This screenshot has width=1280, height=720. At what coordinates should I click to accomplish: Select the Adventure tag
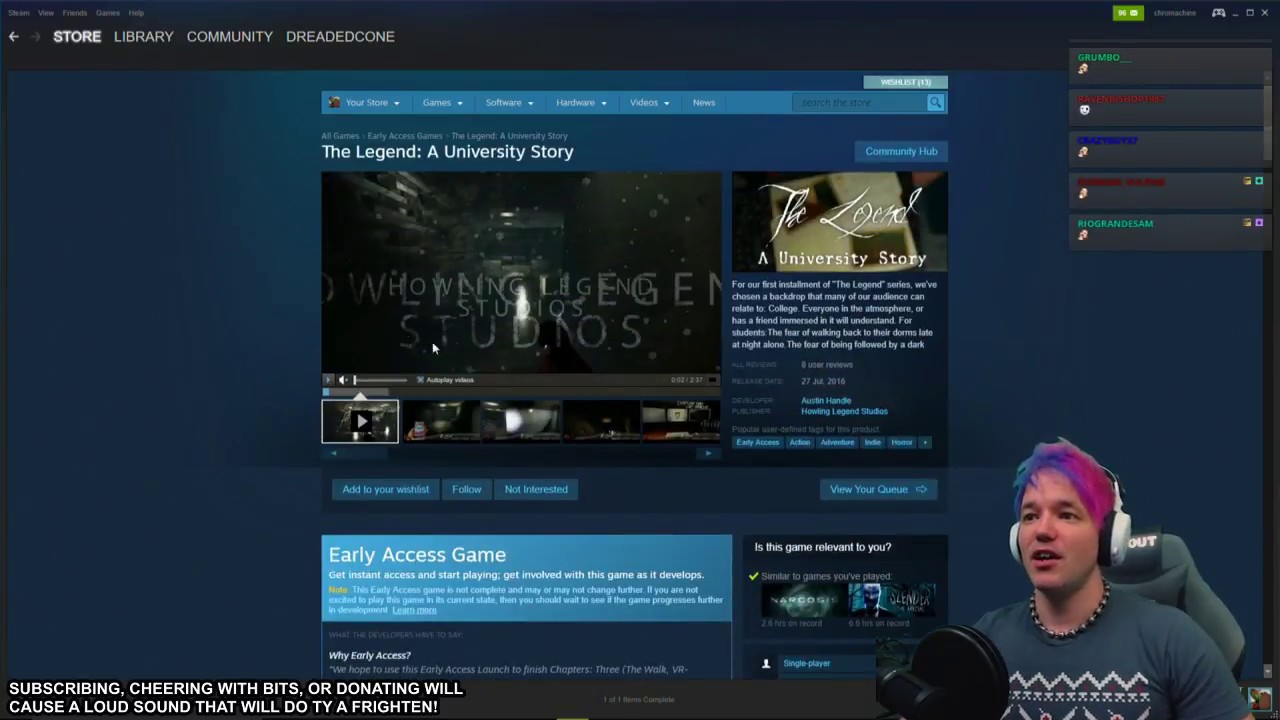(838, 442)
